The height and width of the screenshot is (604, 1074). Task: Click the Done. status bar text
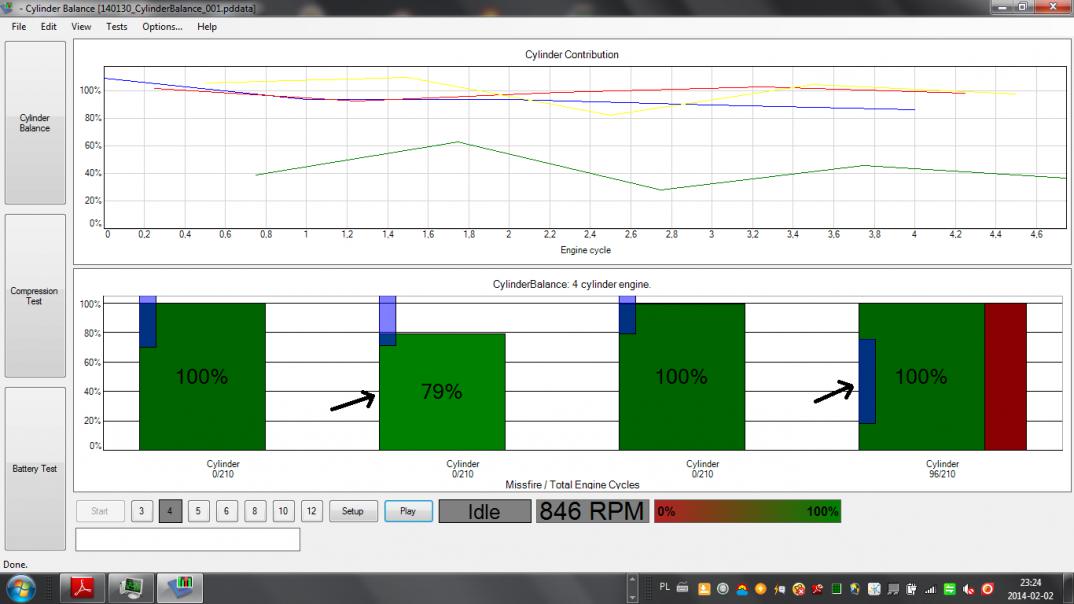[15, 564]
